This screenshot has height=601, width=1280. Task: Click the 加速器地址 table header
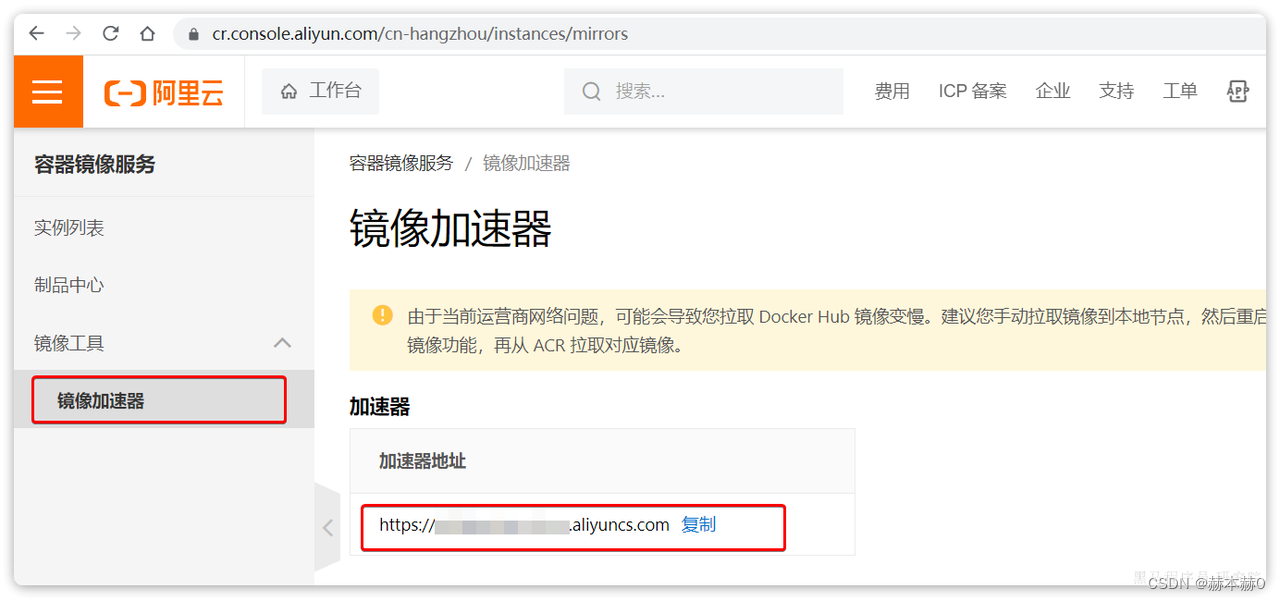(422, 461)
